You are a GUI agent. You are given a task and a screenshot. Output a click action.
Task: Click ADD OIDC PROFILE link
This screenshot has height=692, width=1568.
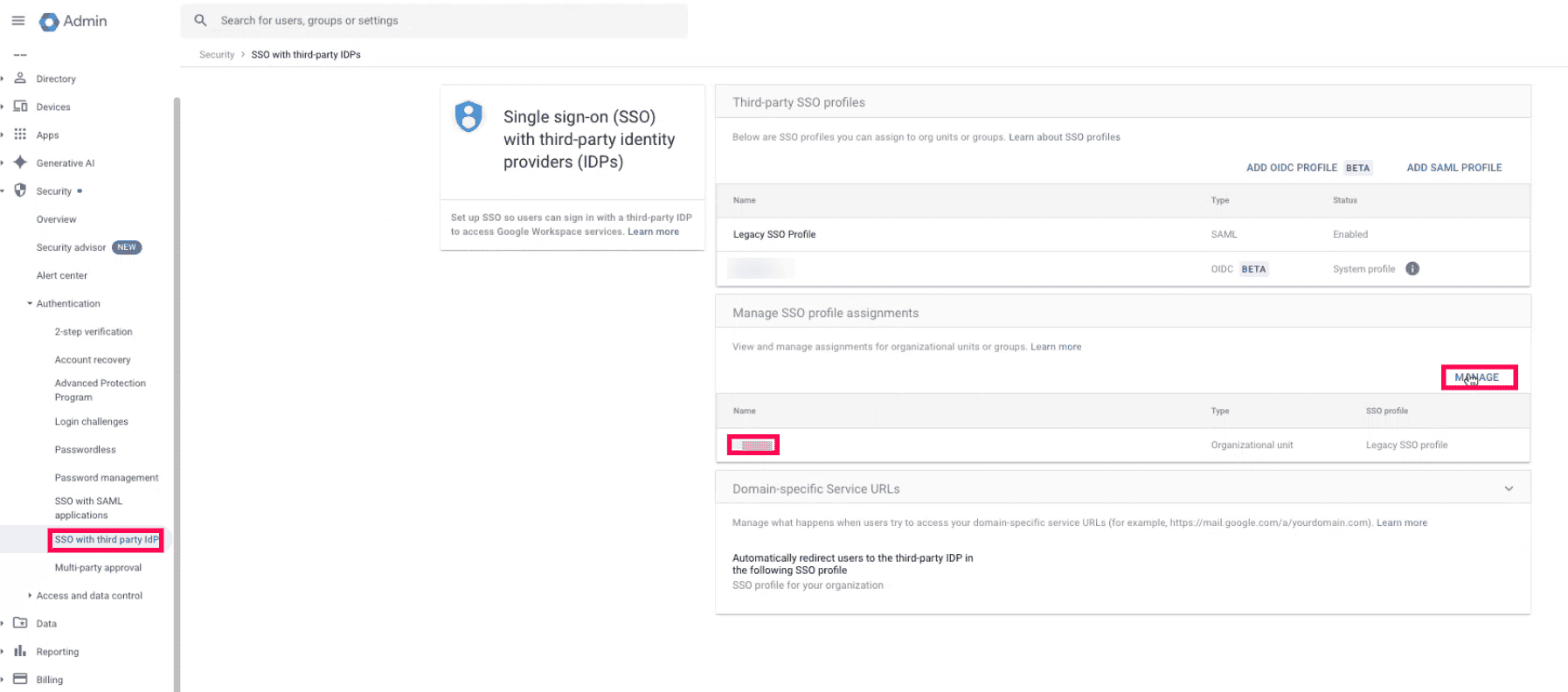tap(1291, 167)
